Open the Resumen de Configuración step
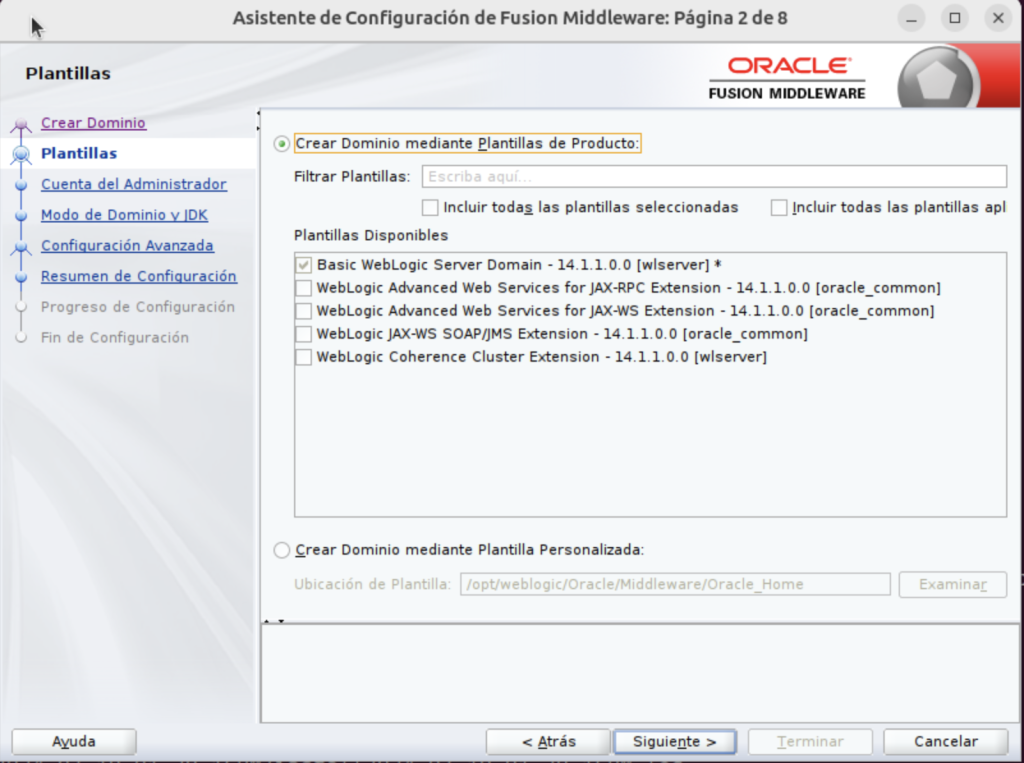Viewport: 1024px width, 763px height. coord(138,276)
